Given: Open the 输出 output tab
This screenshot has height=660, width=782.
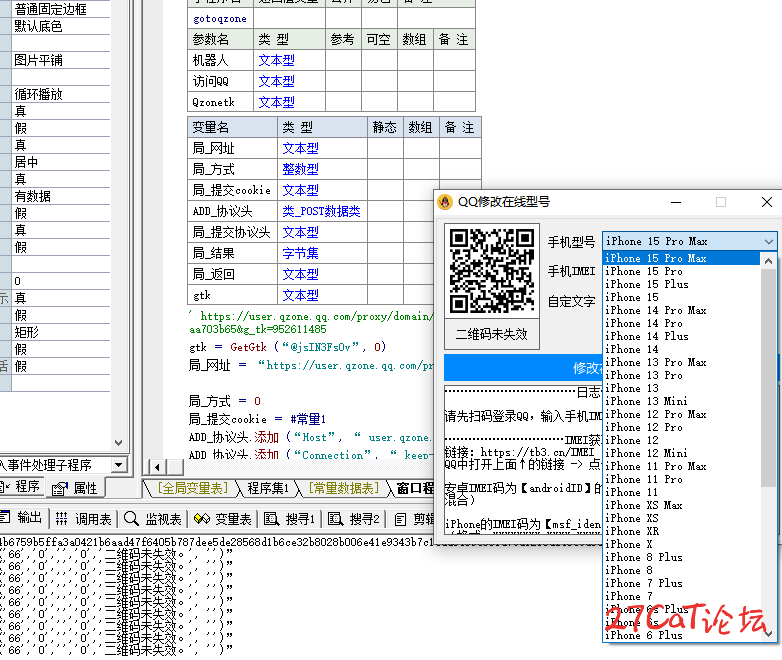Looking at the screenshot, I should point(22,519).
